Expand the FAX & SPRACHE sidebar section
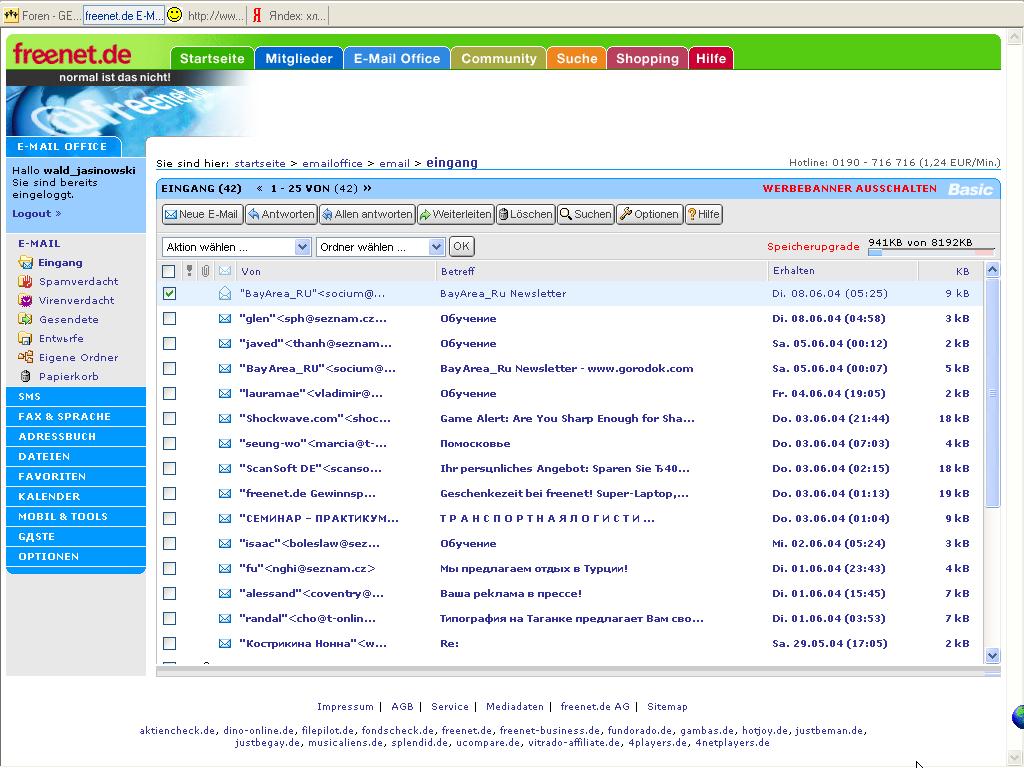1024x768 pixels. [76, 417]
